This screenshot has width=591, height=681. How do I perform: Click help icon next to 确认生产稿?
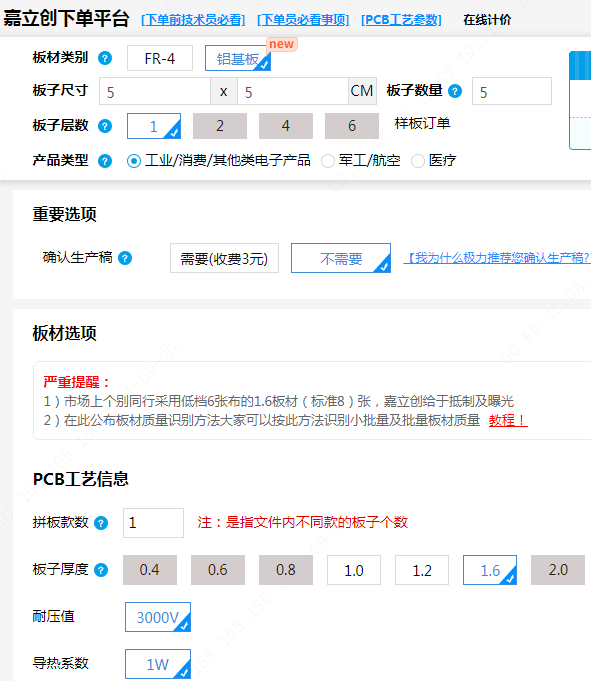coord(125,258)
